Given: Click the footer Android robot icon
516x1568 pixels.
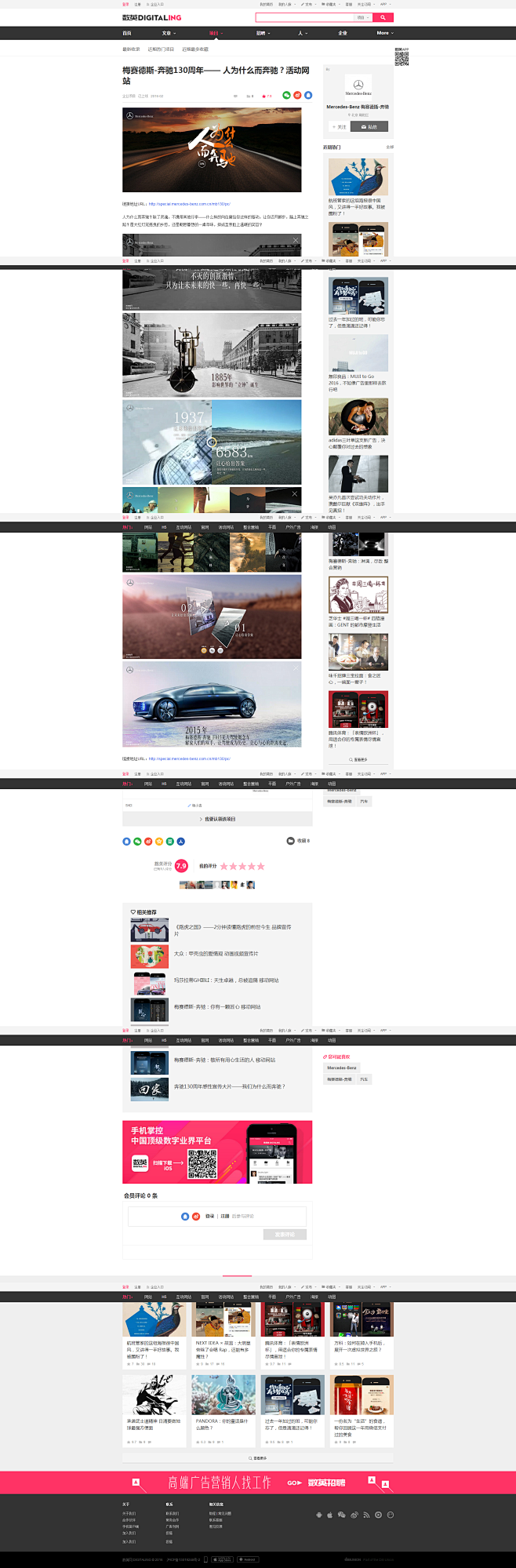Looking at the screenshot, I should click(318, 1515).
